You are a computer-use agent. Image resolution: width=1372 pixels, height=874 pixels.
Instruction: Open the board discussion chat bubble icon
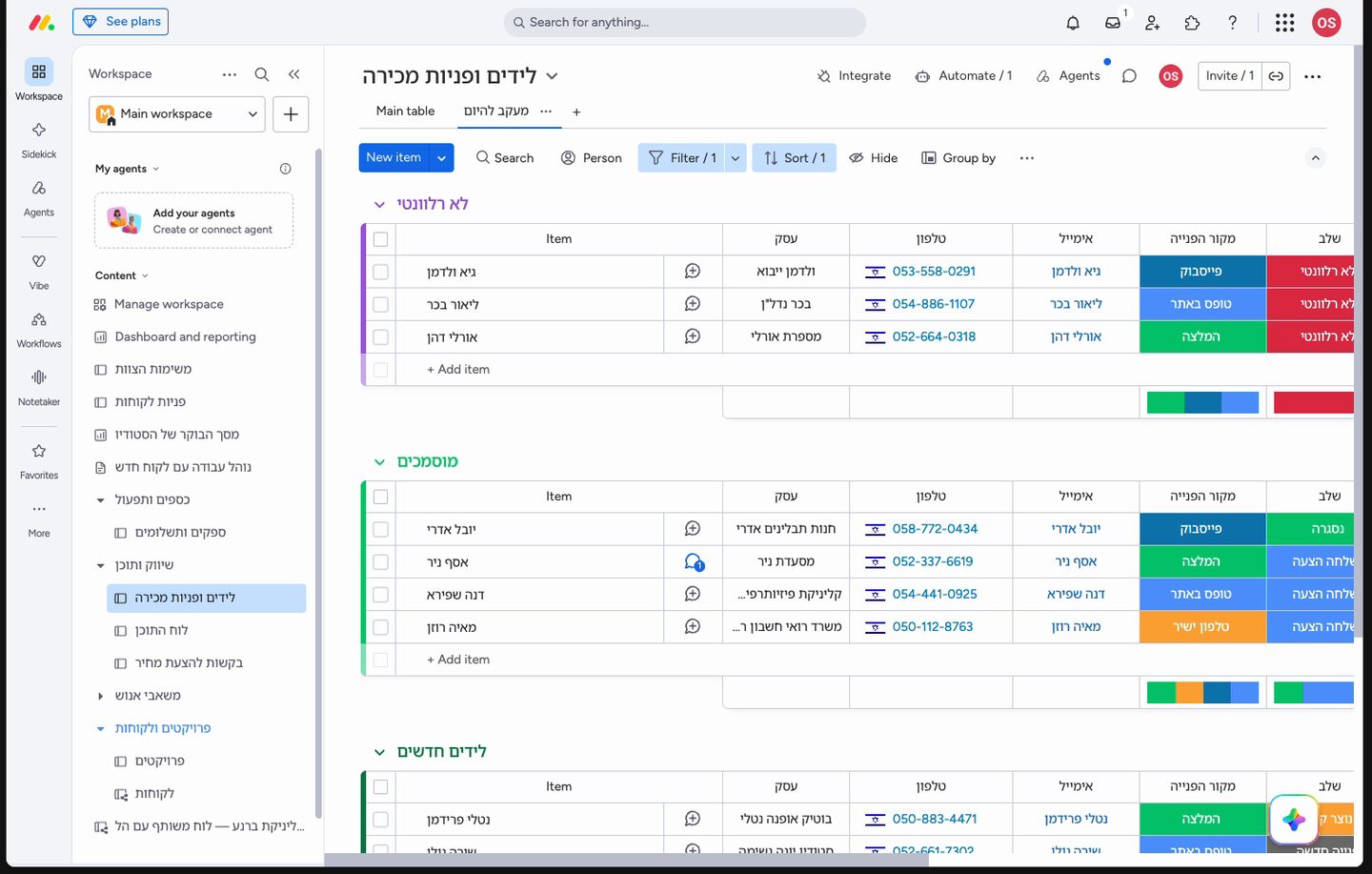point(1129,76)
